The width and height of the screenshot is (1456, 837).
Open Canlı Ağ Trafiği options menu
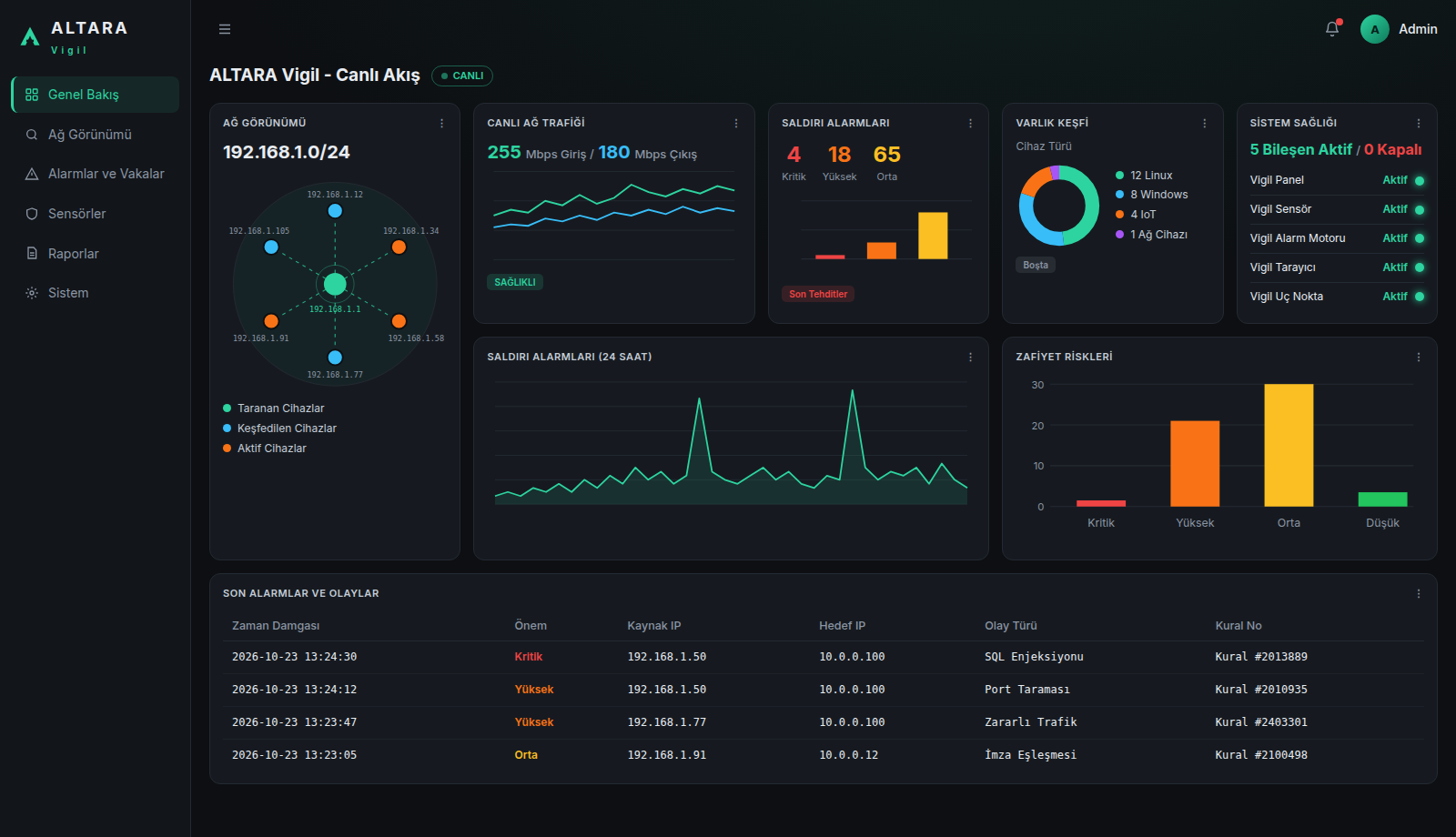tap(736, 124)
